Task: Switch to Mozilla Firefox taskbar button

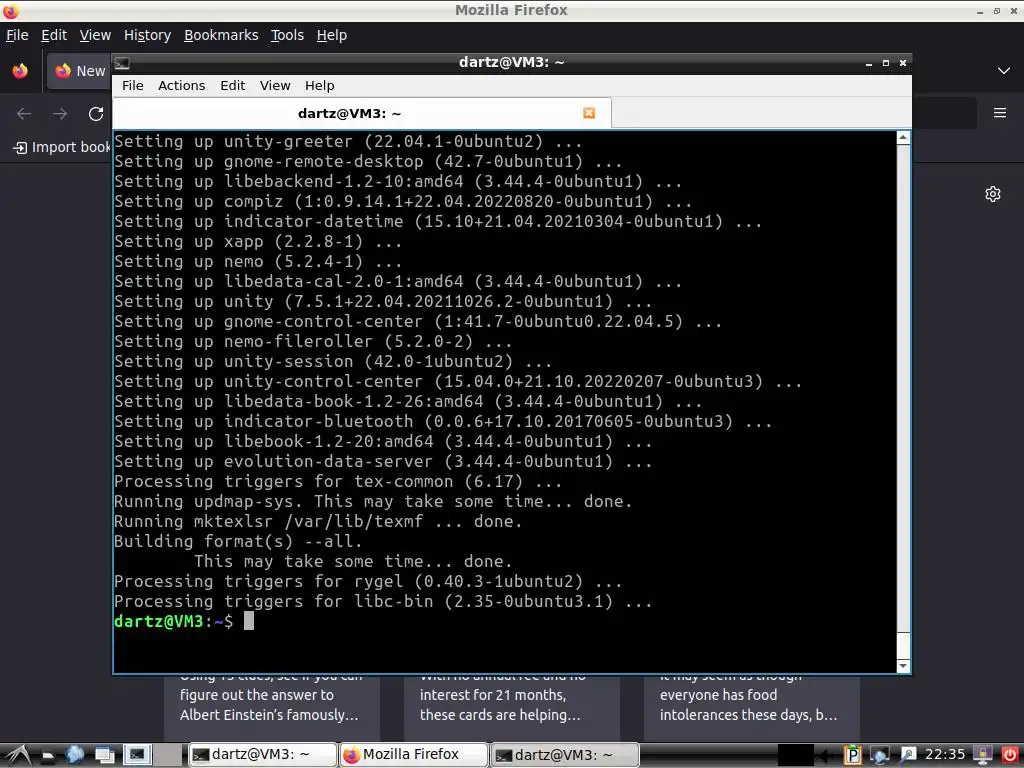Action: [413, 755]
